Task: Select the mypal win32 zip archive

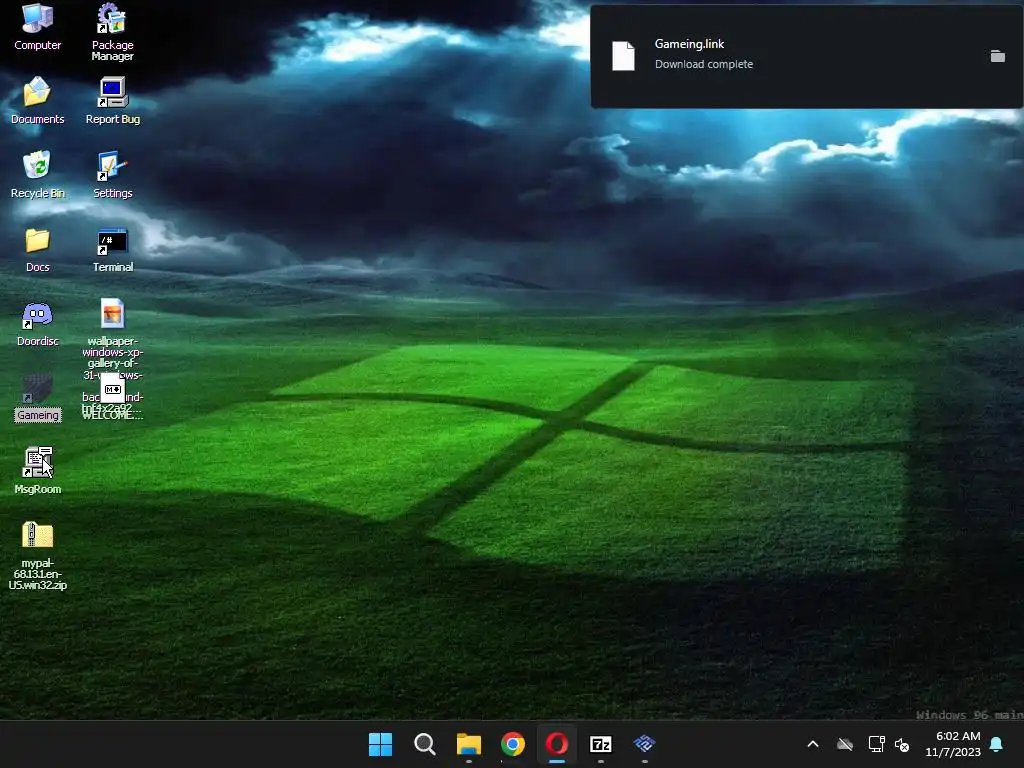Action: point(37,555)
